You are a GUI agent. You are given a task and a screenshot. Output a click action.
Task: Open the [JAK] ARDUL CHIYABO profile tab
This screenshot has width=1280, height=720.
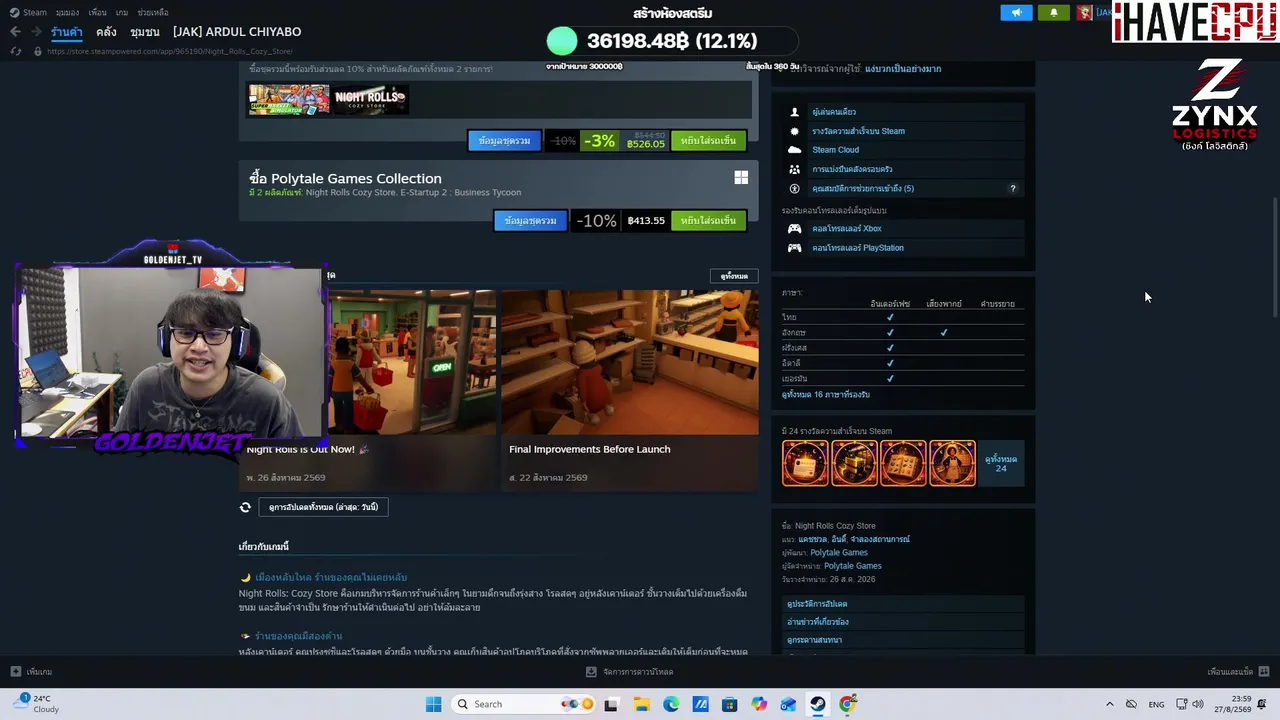tap(237, 32)
